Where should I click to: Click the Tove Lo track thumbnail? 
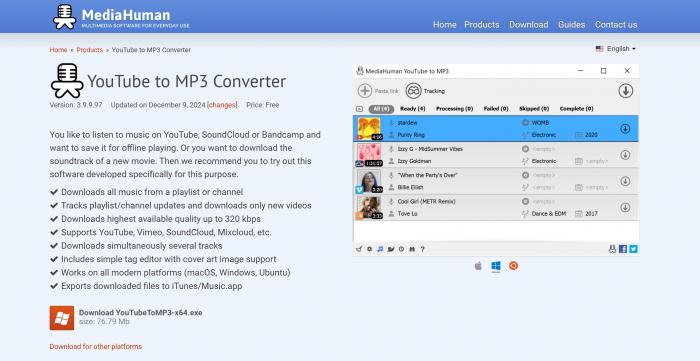pos(369,207)
